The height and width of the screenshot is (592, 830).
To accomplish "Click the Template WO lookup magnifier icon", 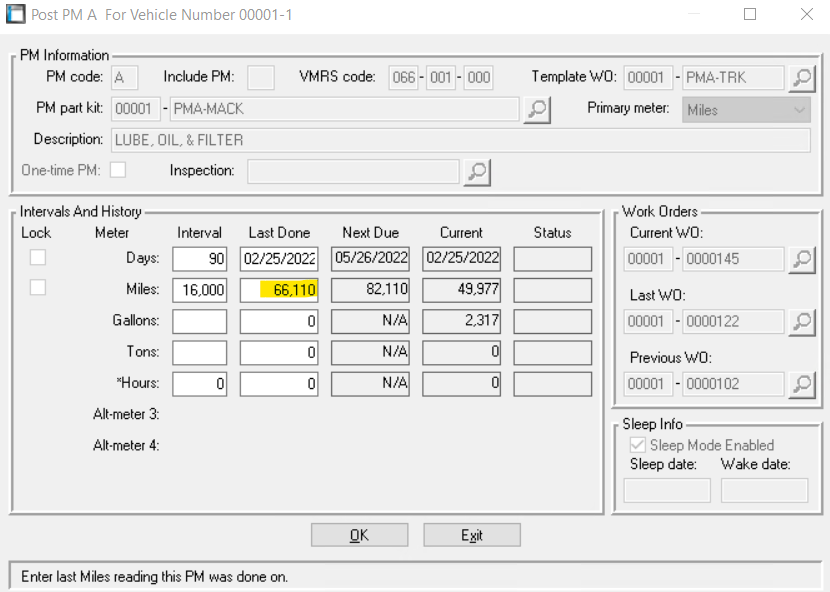I will (x=801, y=78).
